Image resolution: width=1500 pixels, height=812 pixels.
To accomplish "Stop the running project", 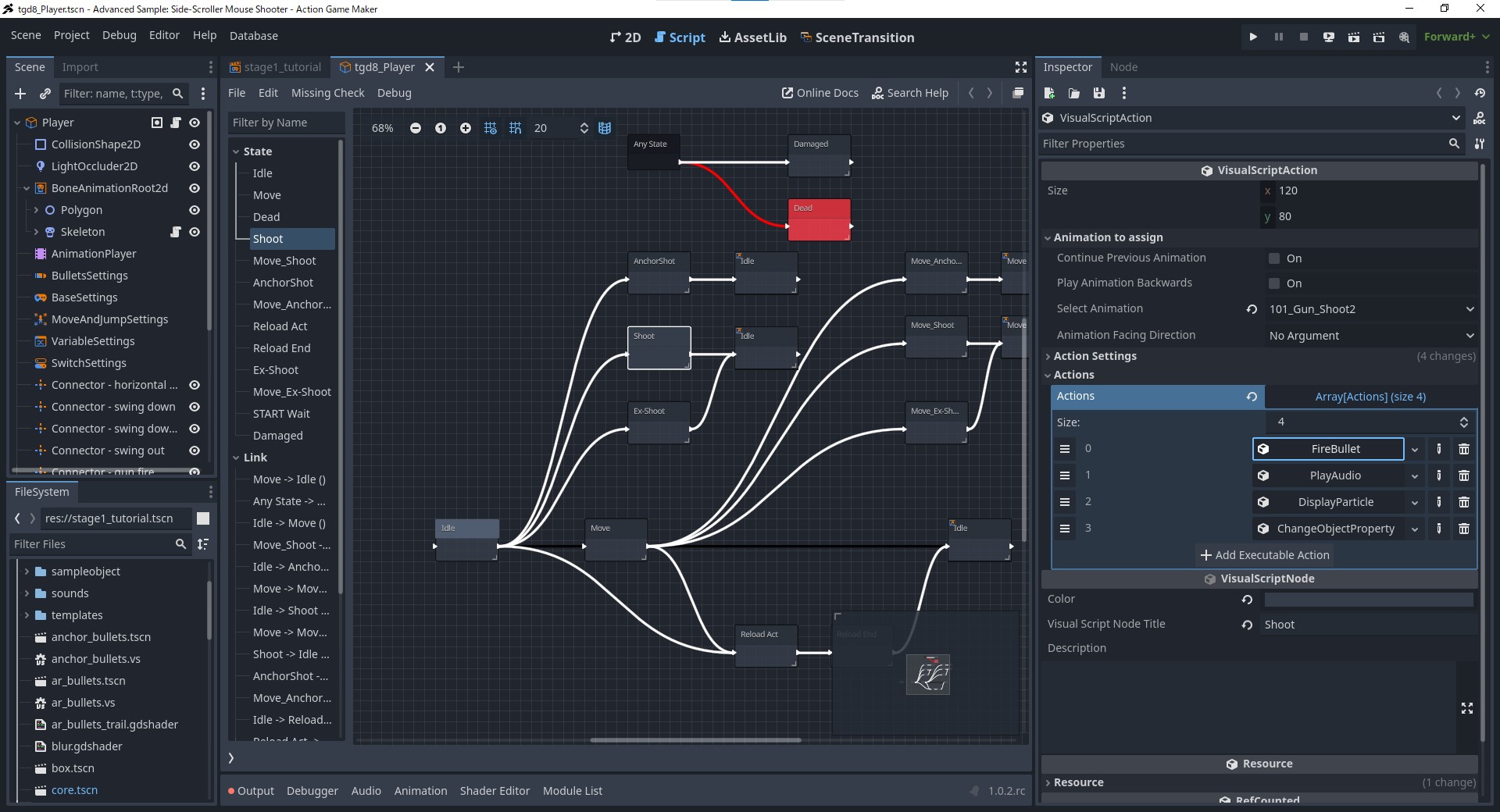I will pyautogui.click(x=1303, y=37).
